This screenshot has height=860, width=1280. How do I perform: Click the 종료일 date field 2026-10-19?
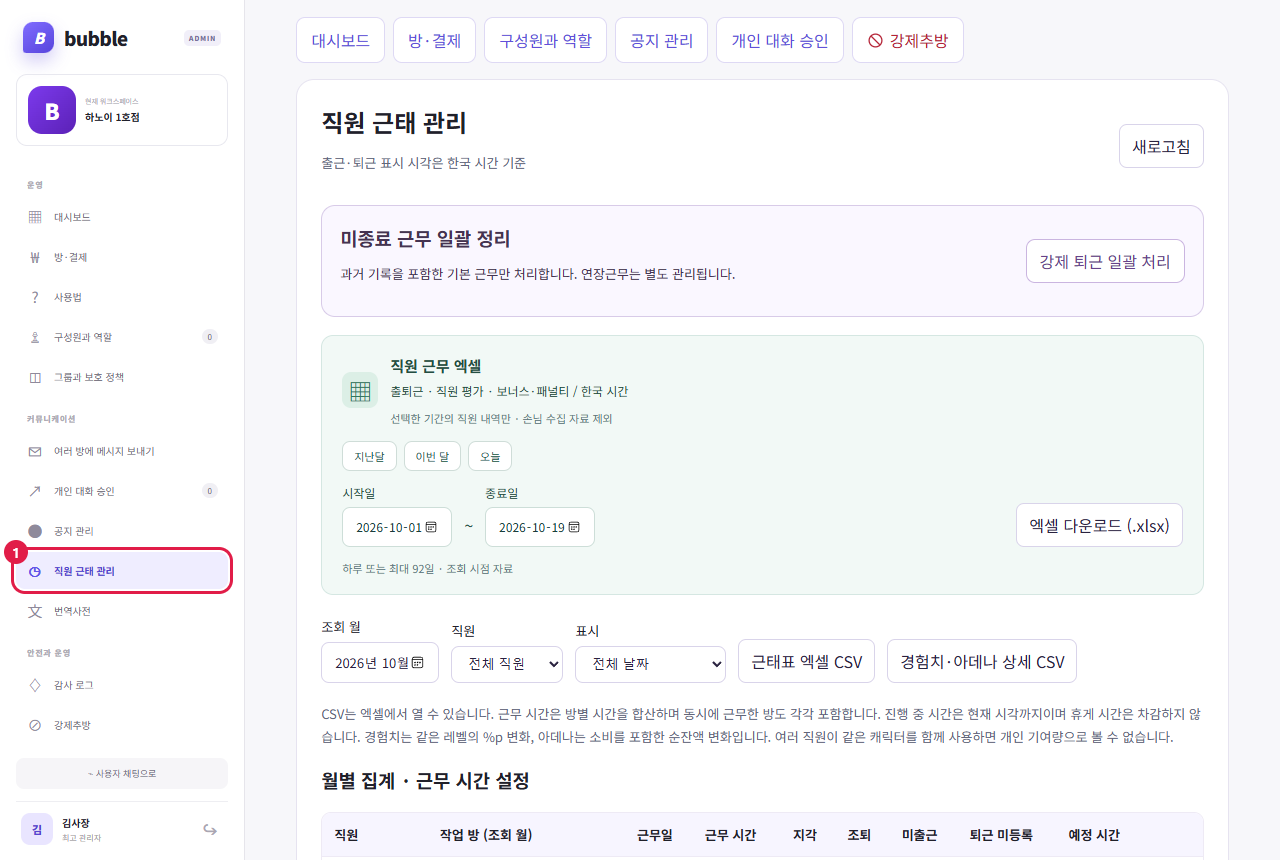tap(540, 527)
